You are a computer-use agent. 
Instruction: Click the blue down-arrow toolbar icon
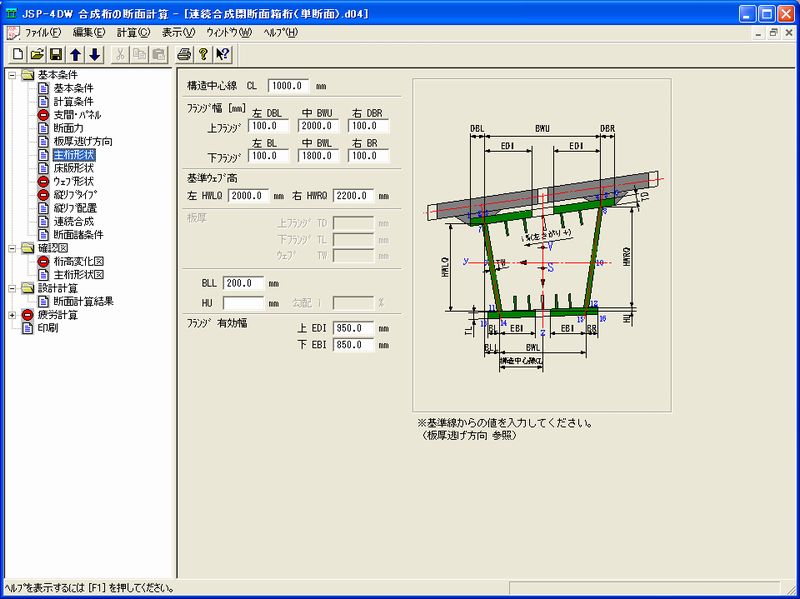click(x=95, y=56)
